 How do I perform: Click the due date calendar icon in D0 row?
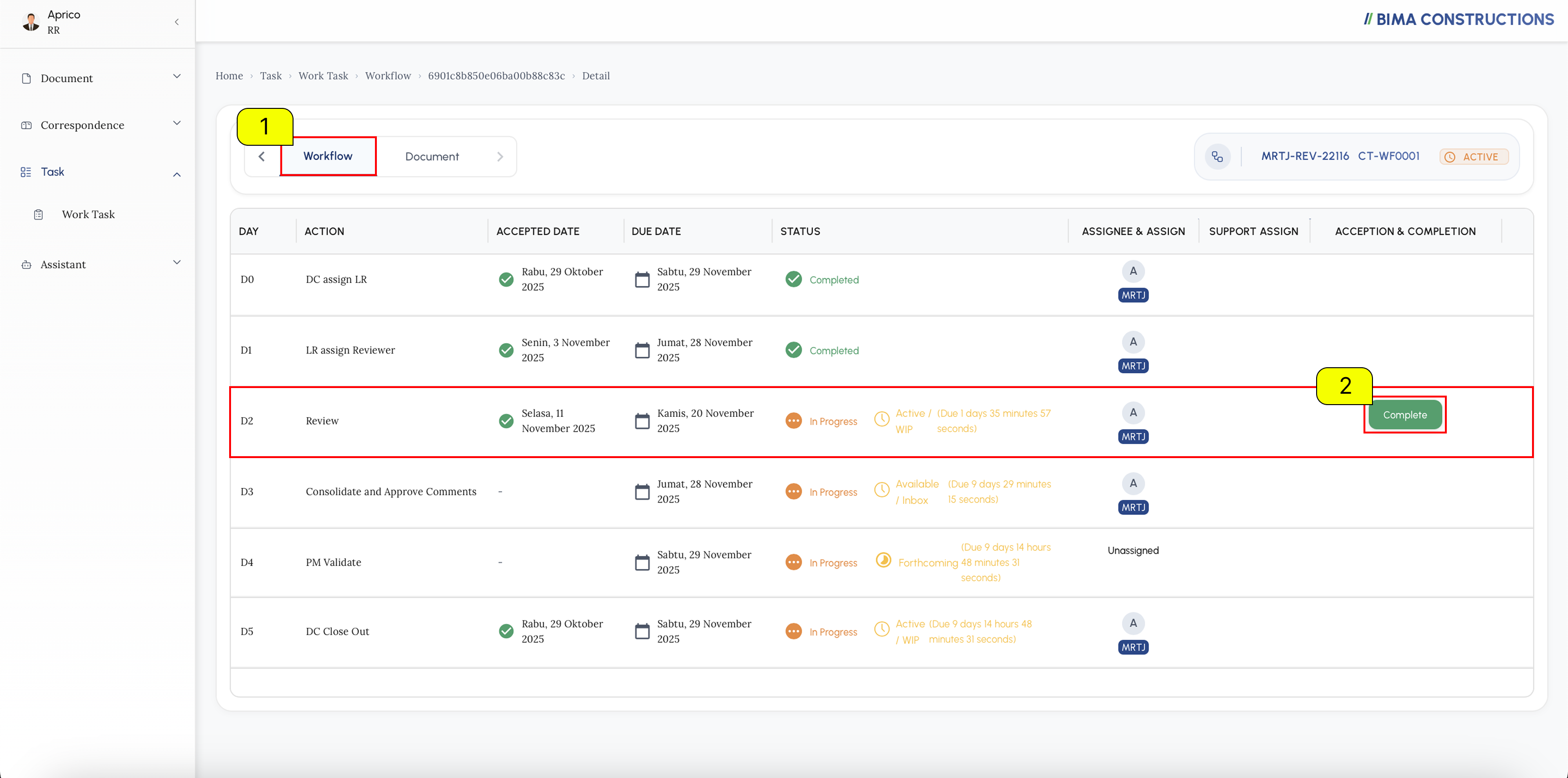pyautogui.click(x=642, y=280)
